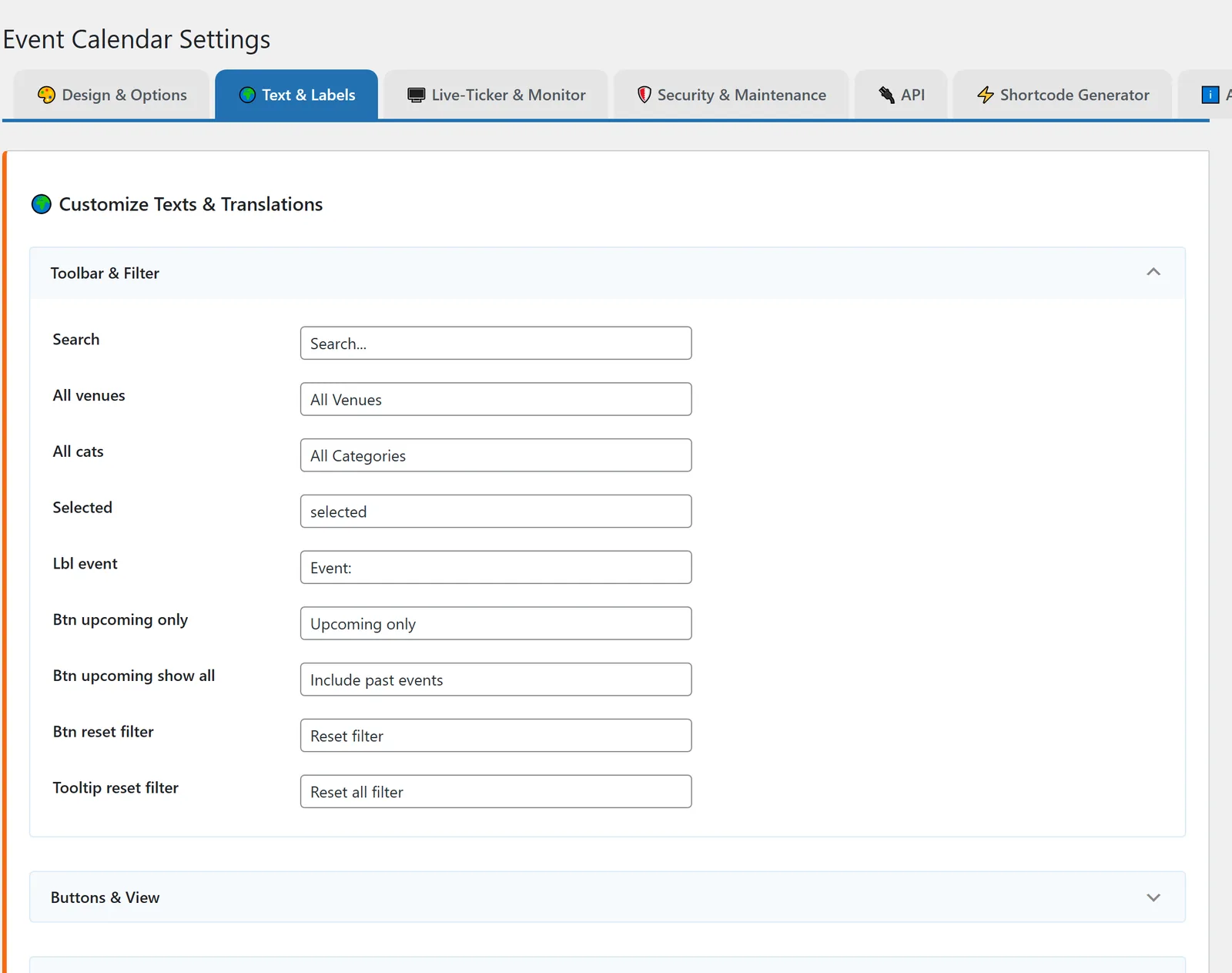The width and height of the screenshot is (1232, 973).
Task: Click the 'Btn reset filter' label
Action: coord(103,732)
